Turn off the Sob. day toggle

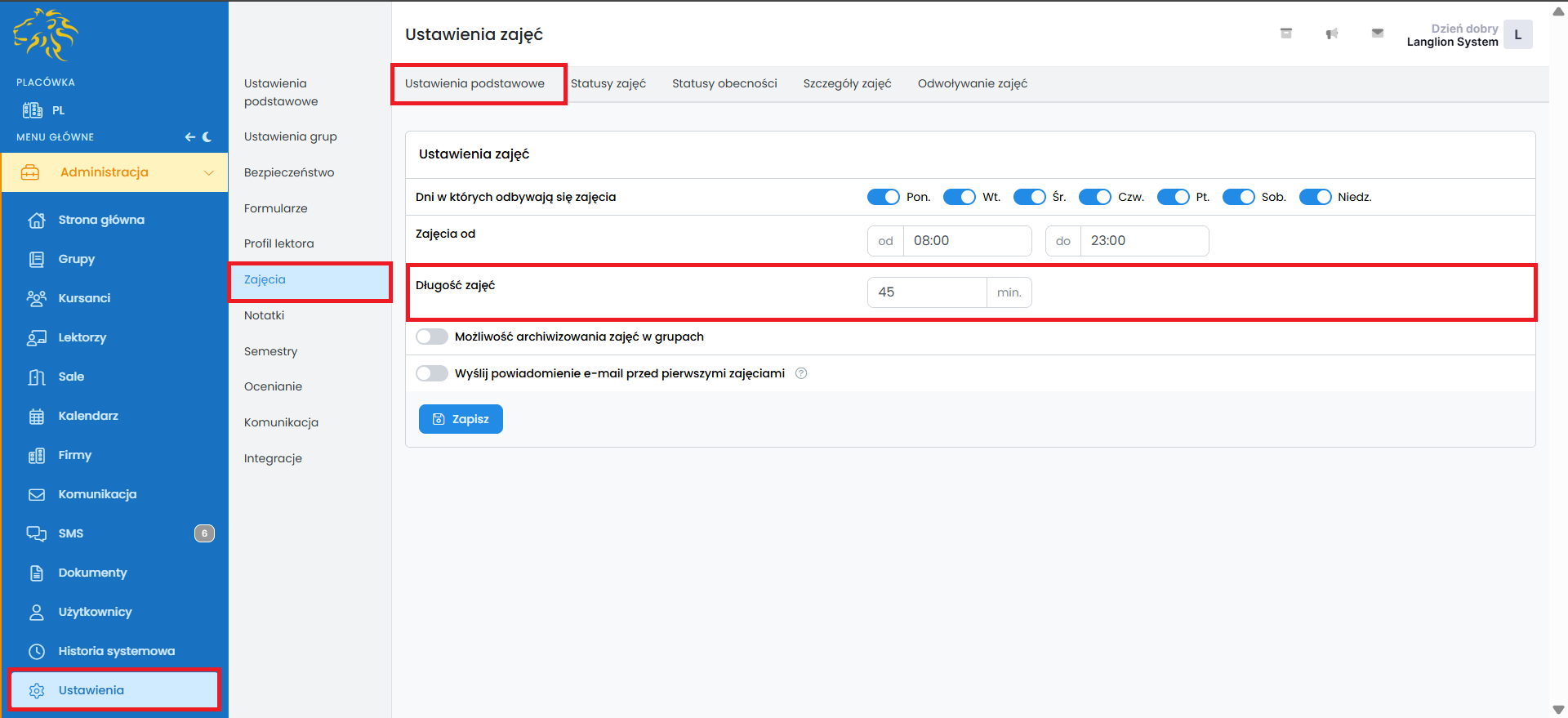pos(1238,197)
